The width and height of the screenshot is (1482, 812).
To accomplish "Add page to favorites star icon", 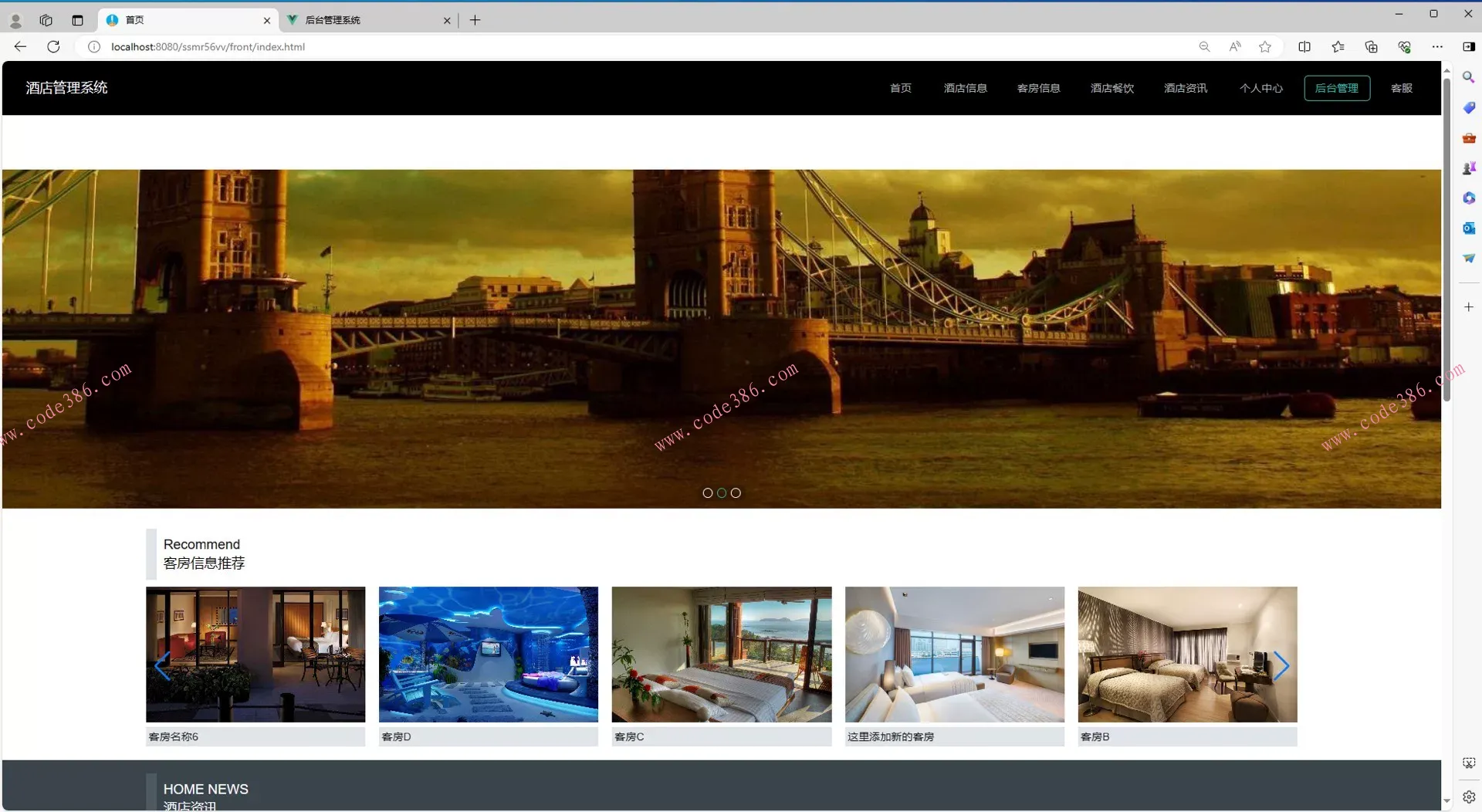I will click(x=1264, y=46).
